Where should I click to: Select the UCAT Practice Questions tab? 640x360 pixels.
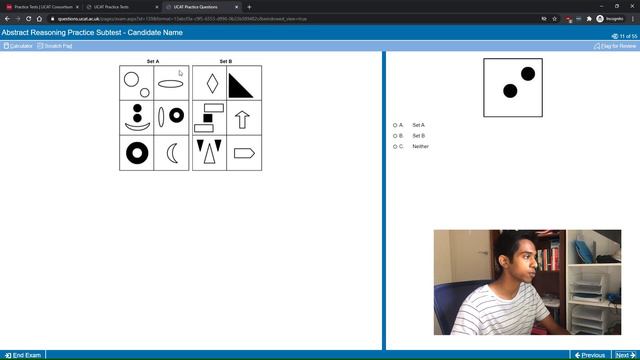[201, 7]
